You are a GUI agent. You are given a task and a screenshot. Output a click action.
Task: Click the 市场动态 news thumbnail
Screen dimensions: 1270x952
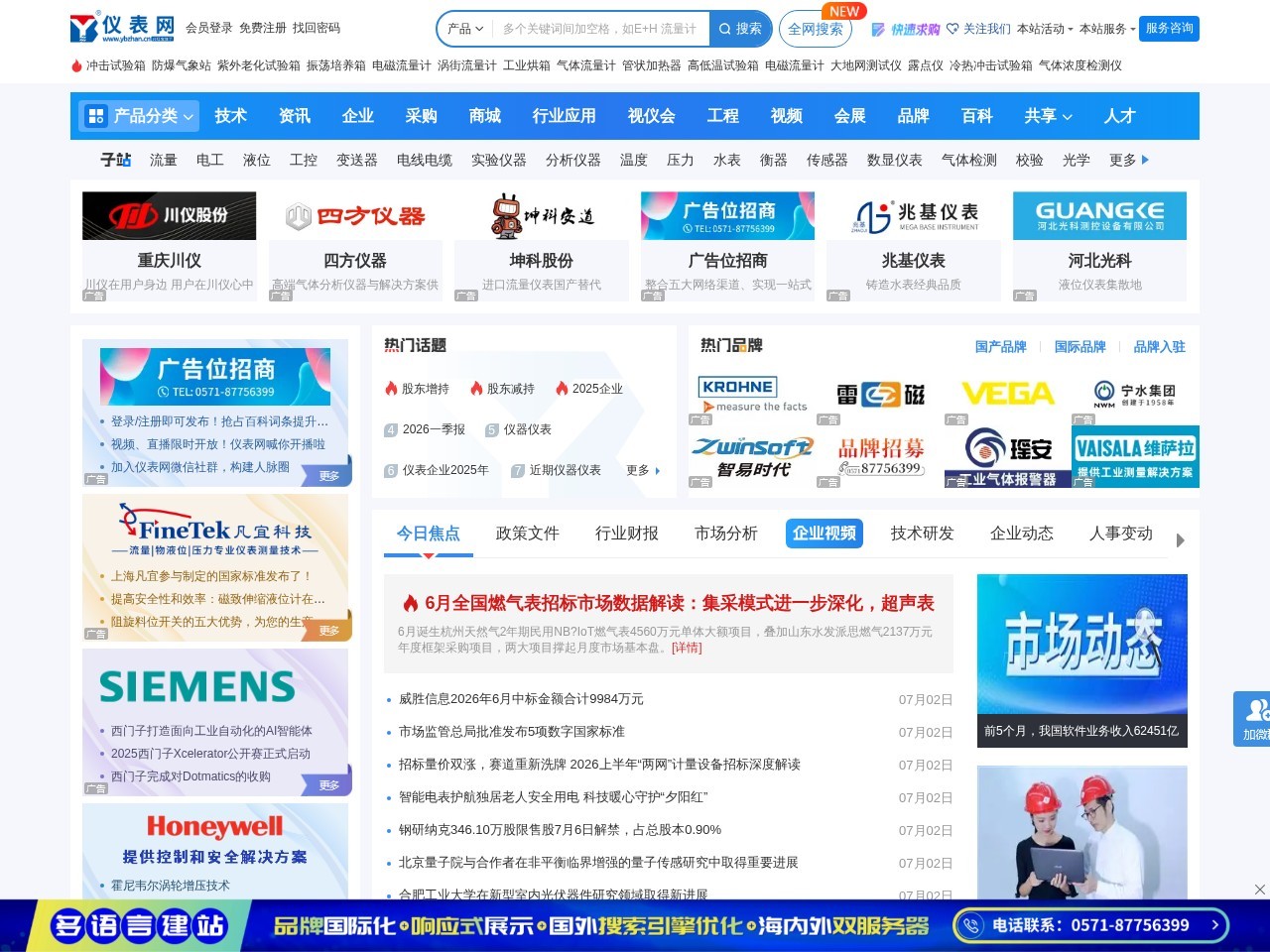click(1081, 660)
